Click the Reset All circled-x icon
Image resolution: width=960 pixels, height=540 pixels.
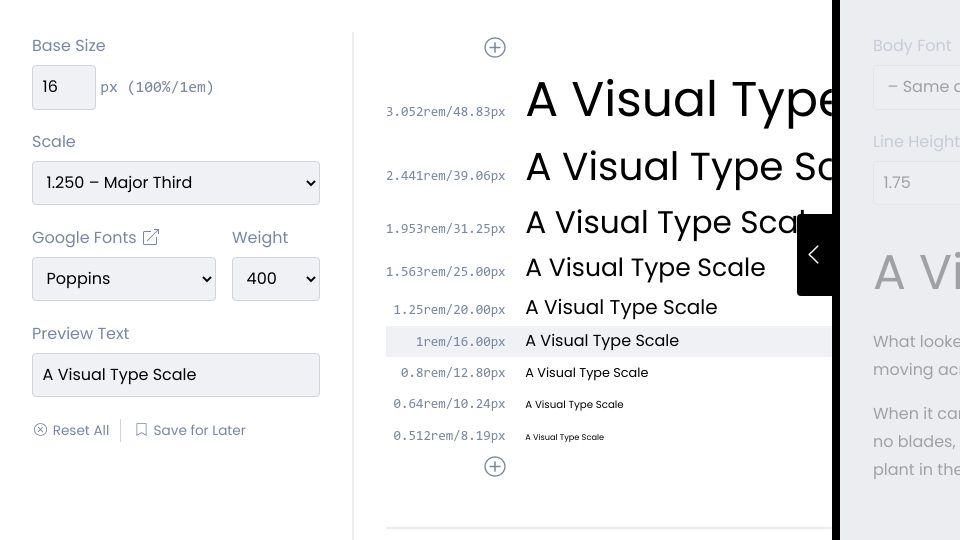tap(40, 430)
